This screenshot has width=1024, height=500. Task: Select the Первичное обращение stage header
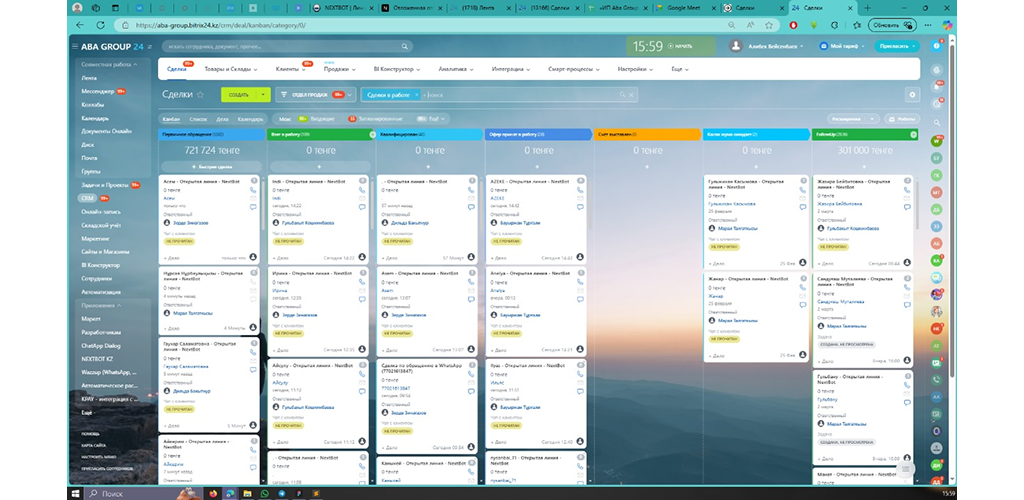(210, 134)
